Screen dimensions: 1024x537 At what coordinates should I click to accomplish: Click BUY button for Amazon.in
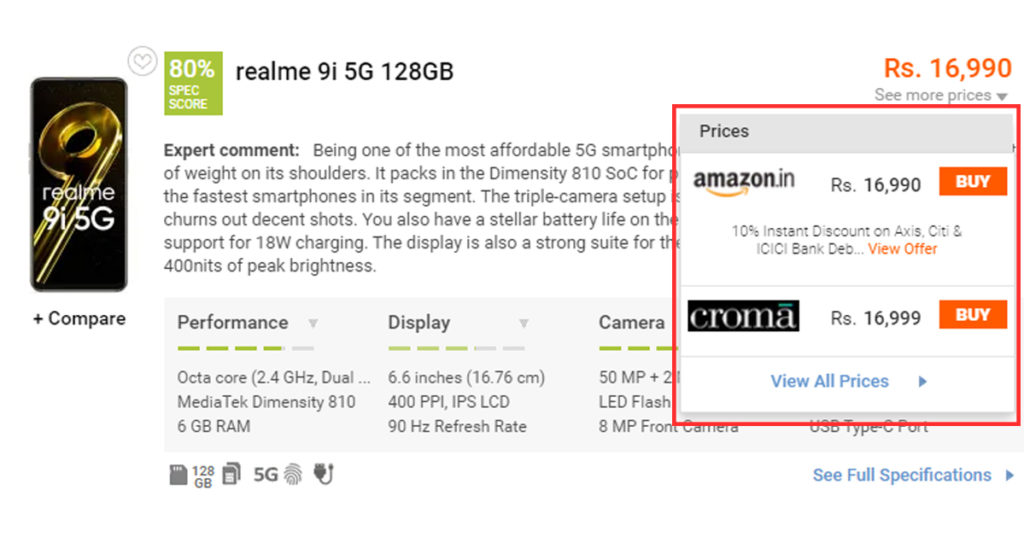(x=972, y=182)
